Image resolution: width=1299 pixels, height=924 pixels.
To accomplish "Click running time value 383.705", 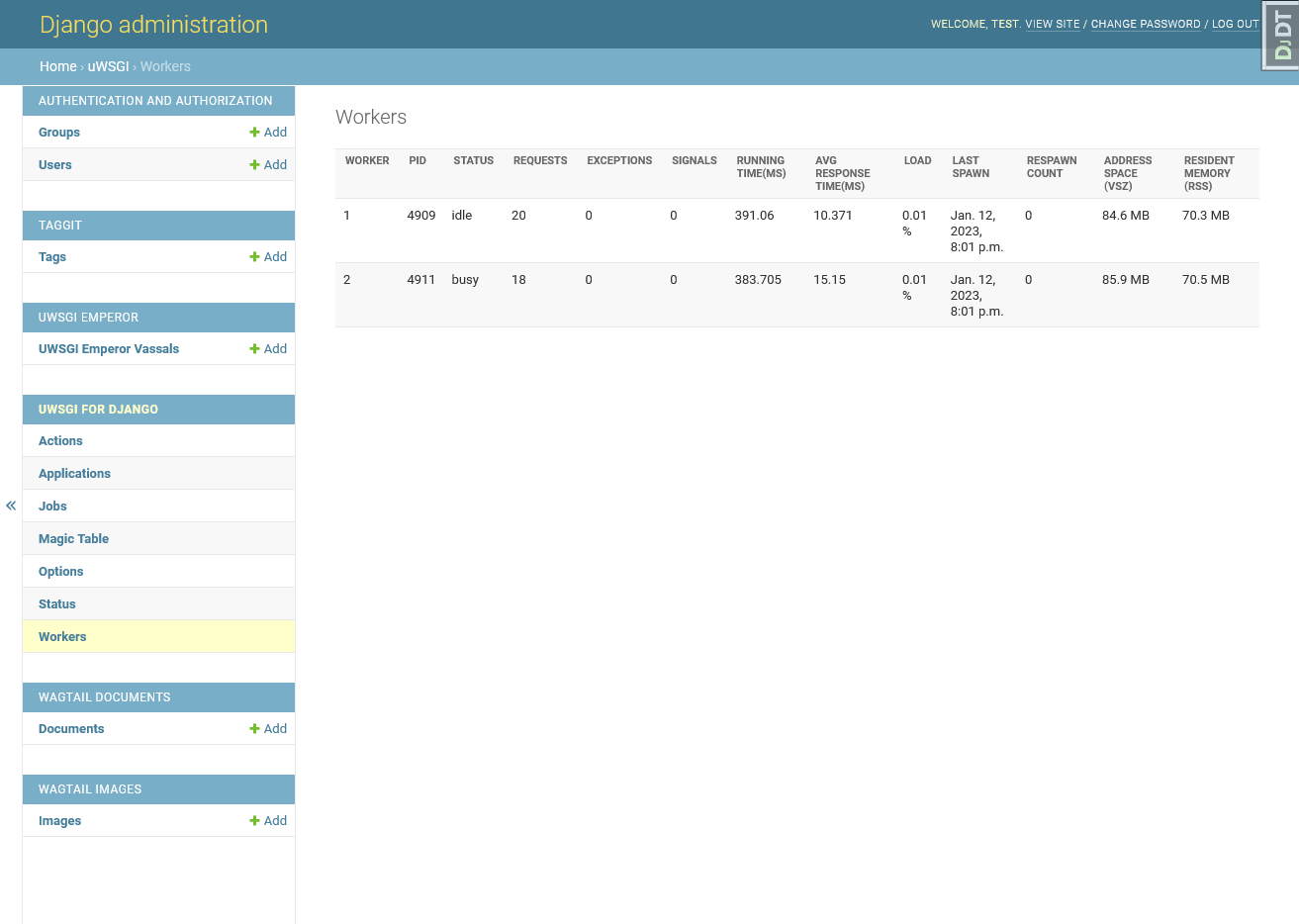I will [x=758, y=280].
